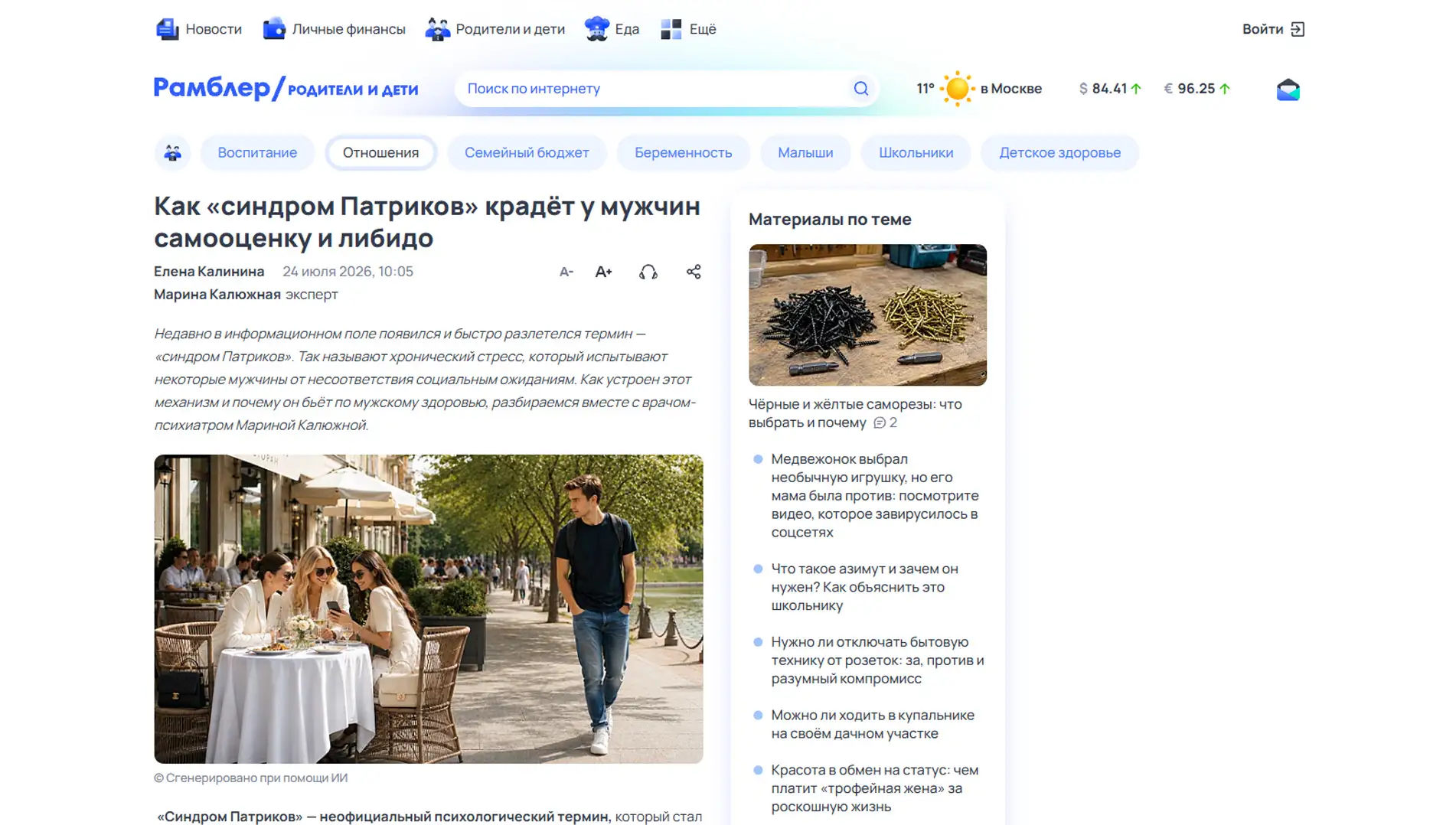
Task: Click the search magnifier icon
Action: coord(860,89)
